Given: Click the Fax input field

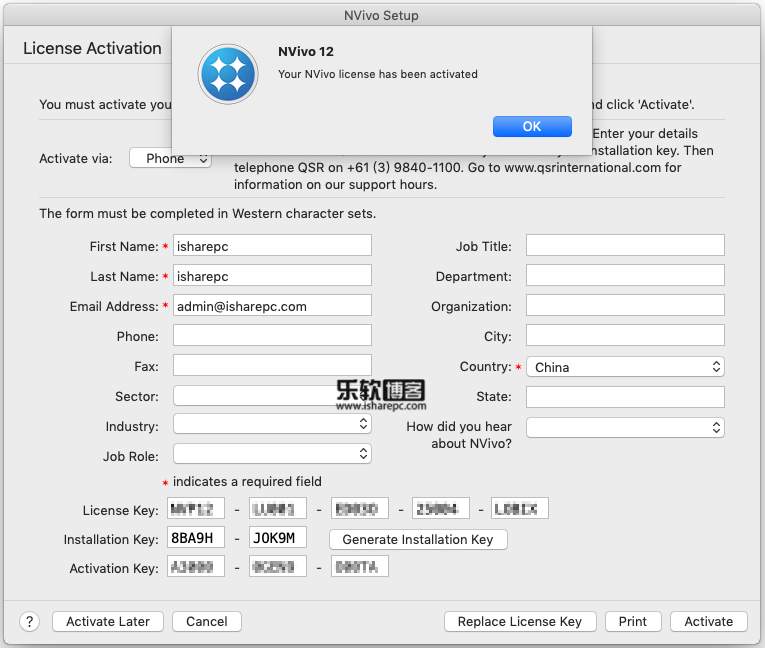Looking at the screenshot, I should [x=272, y=365].
